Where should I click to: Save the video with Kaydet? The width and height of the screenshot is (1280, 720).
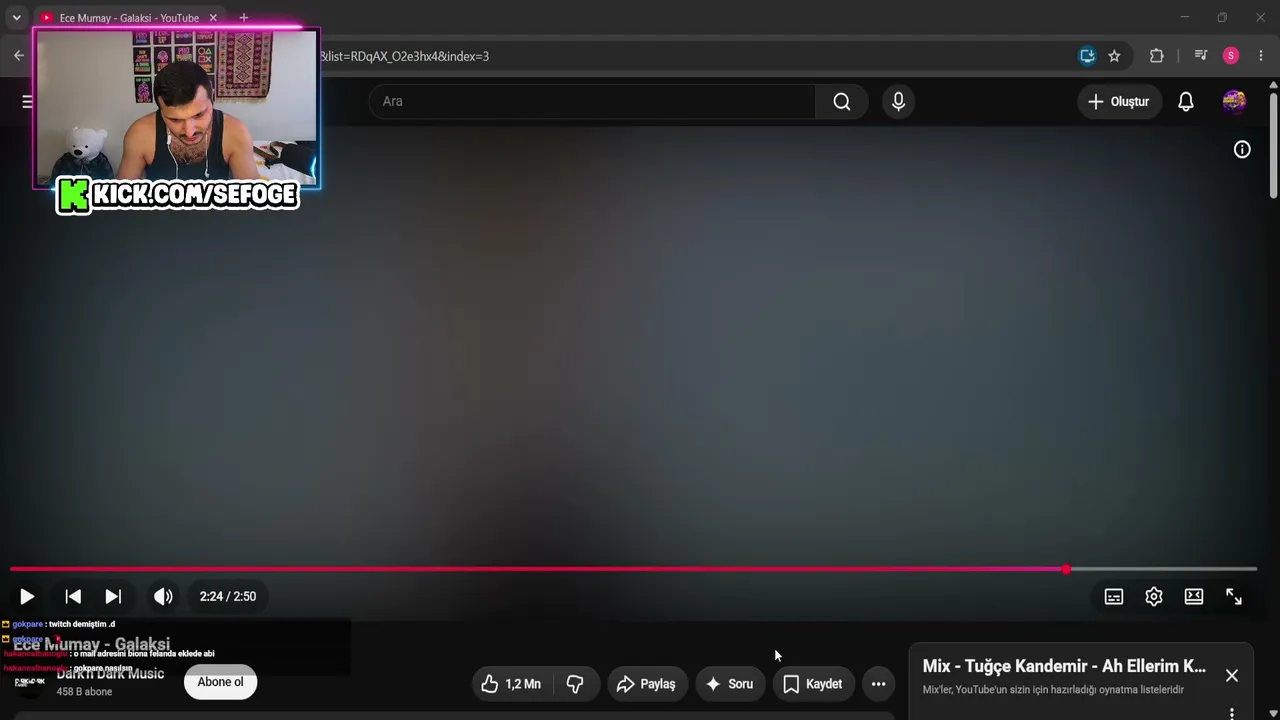[813, 684]
